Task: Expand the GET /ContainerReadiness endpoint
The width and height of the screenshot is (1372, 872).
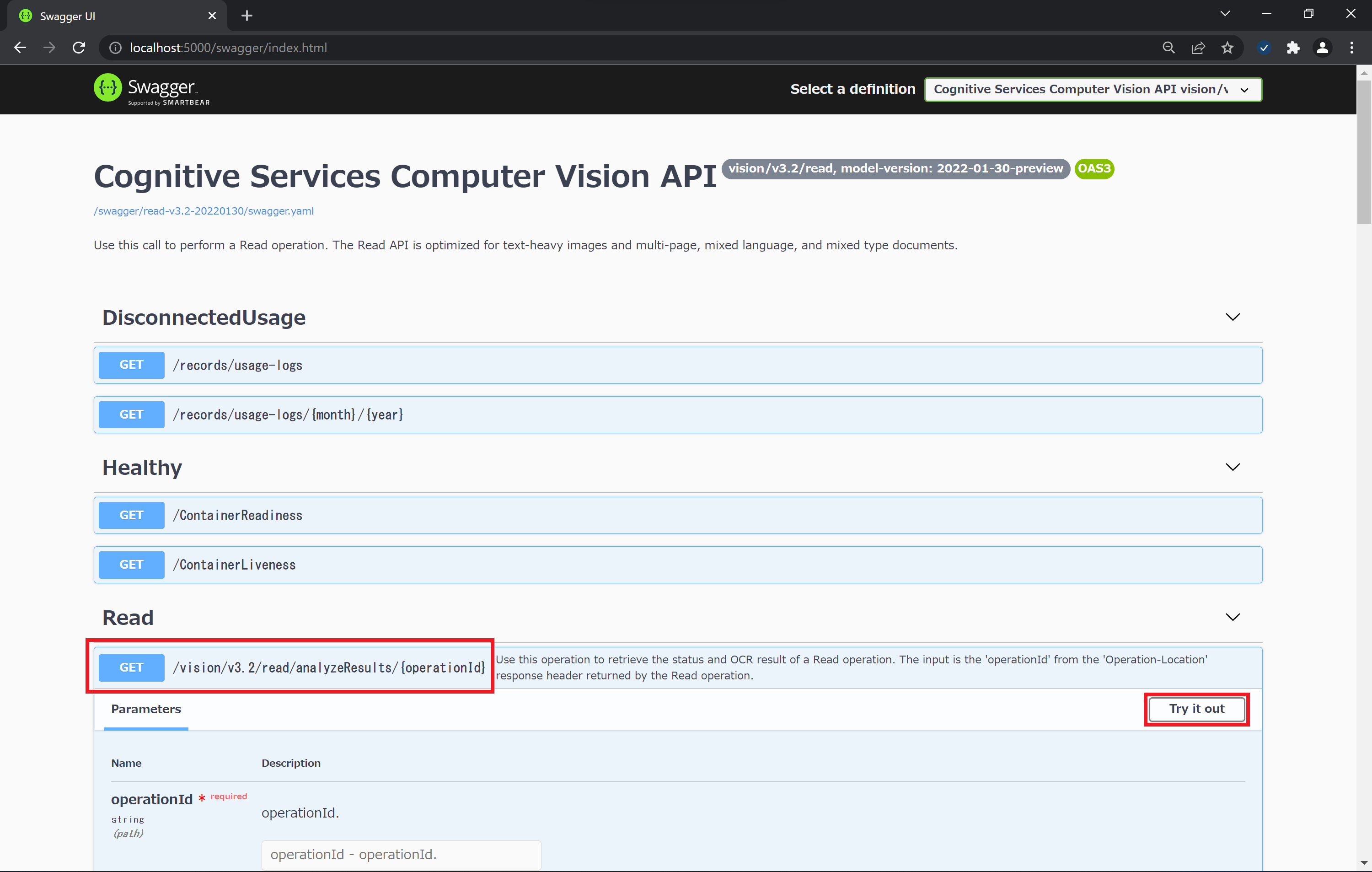Action: pyautogui.click(x=678, y=515)
